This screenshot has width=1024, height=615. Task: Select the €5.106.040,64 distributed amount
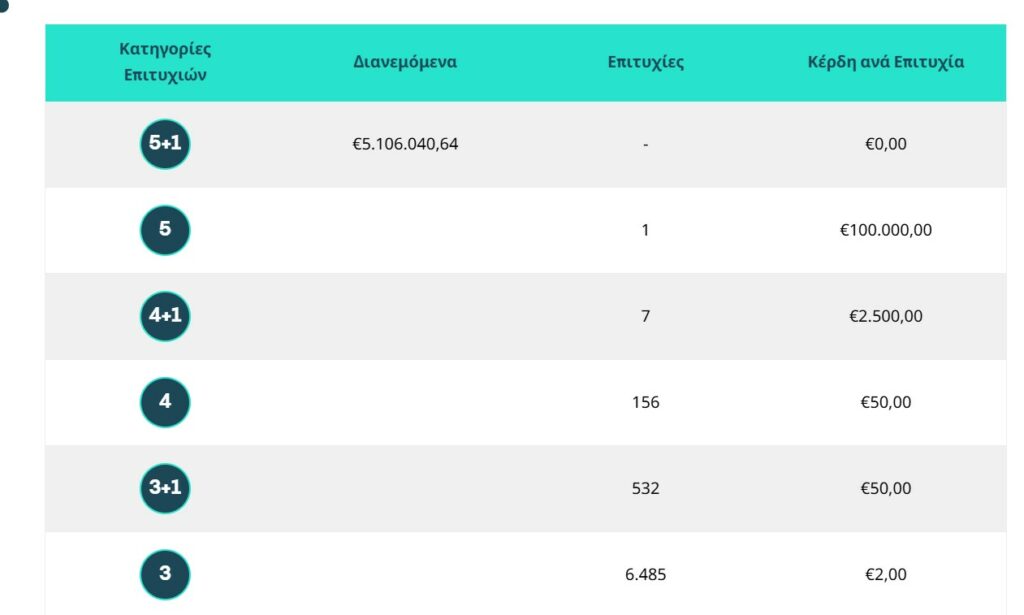(x=405, y=144)
